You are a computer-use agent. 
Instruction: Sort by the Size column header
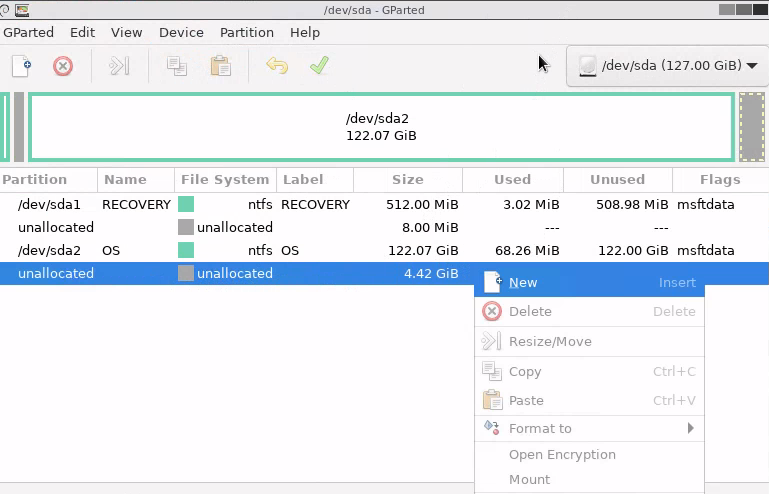[407, 180]
